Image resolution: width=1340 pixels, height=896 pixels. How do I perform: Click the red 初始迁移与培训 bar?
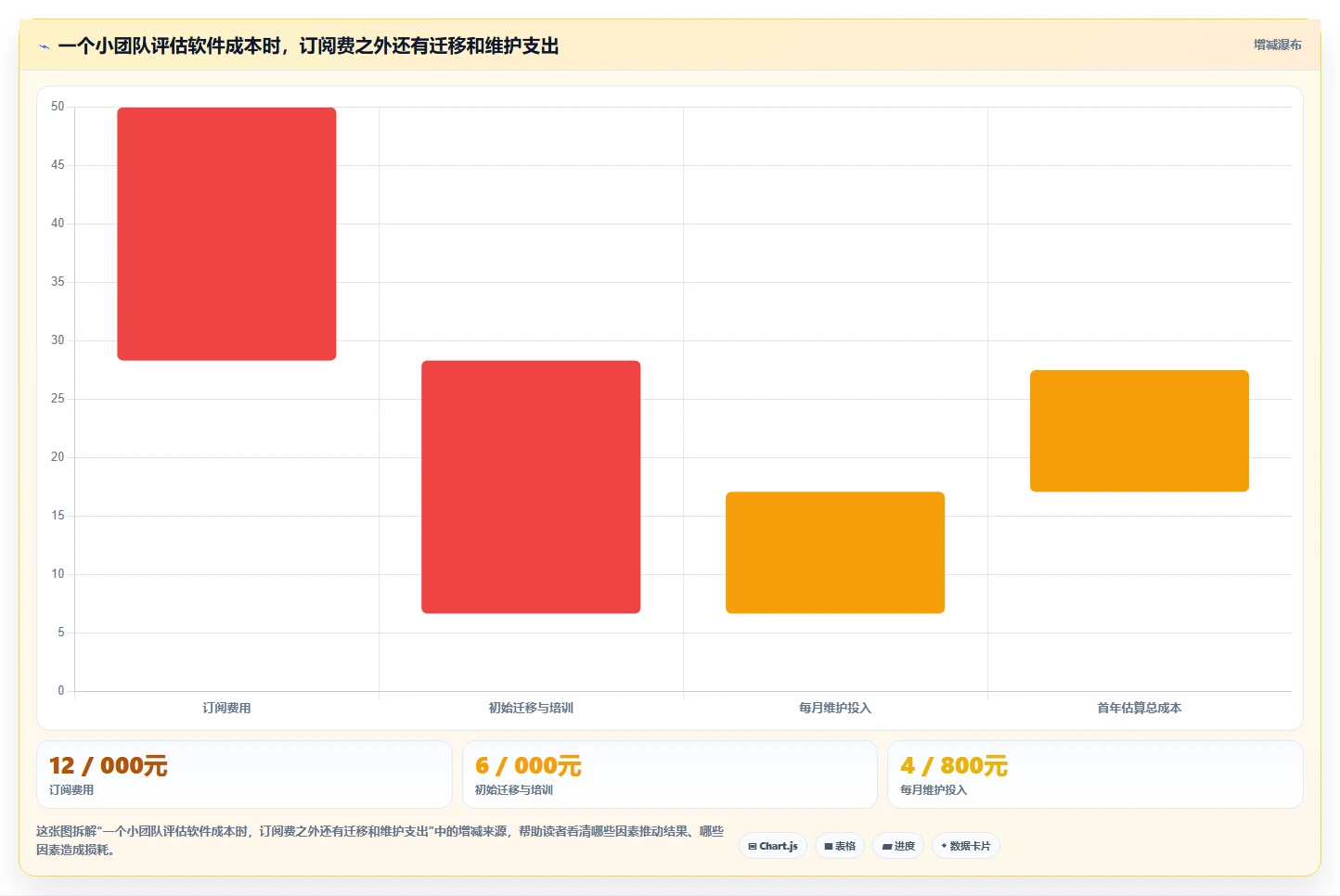tap(531, 487)
